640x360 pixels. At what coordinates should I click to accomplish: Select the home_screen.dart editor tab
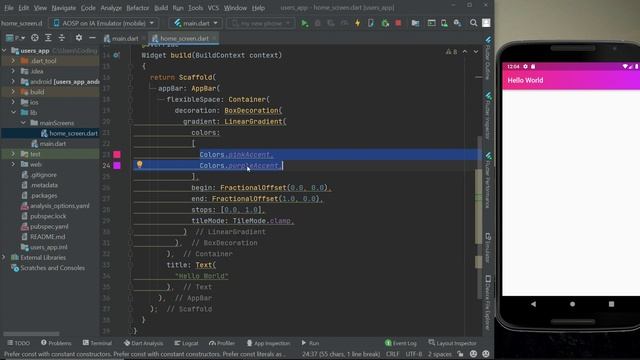184,38
